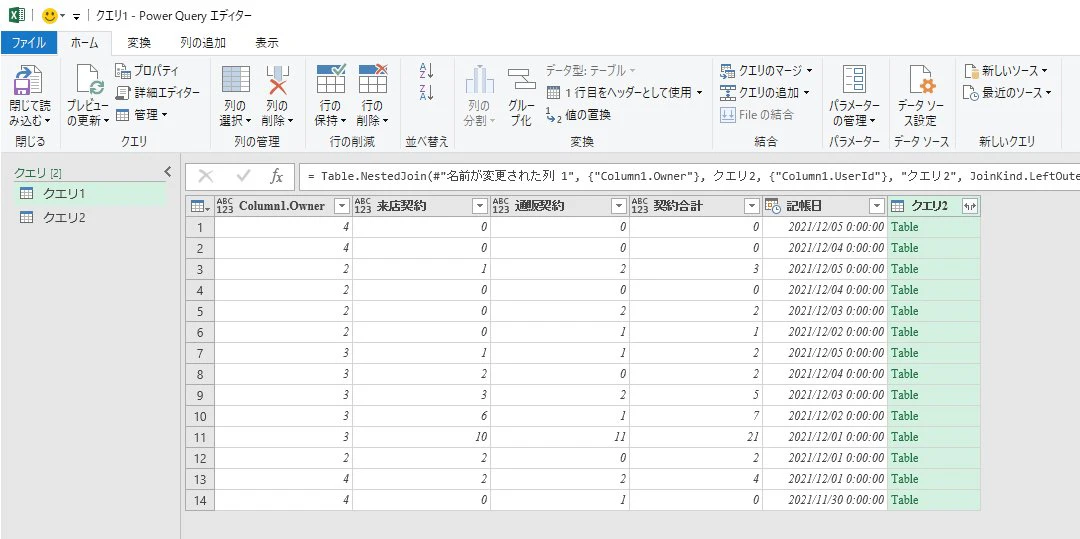Click the New Source (新しいソース) icon
Image resolution: width=1080 pixels, height=539 pixels.
point(971,71)
